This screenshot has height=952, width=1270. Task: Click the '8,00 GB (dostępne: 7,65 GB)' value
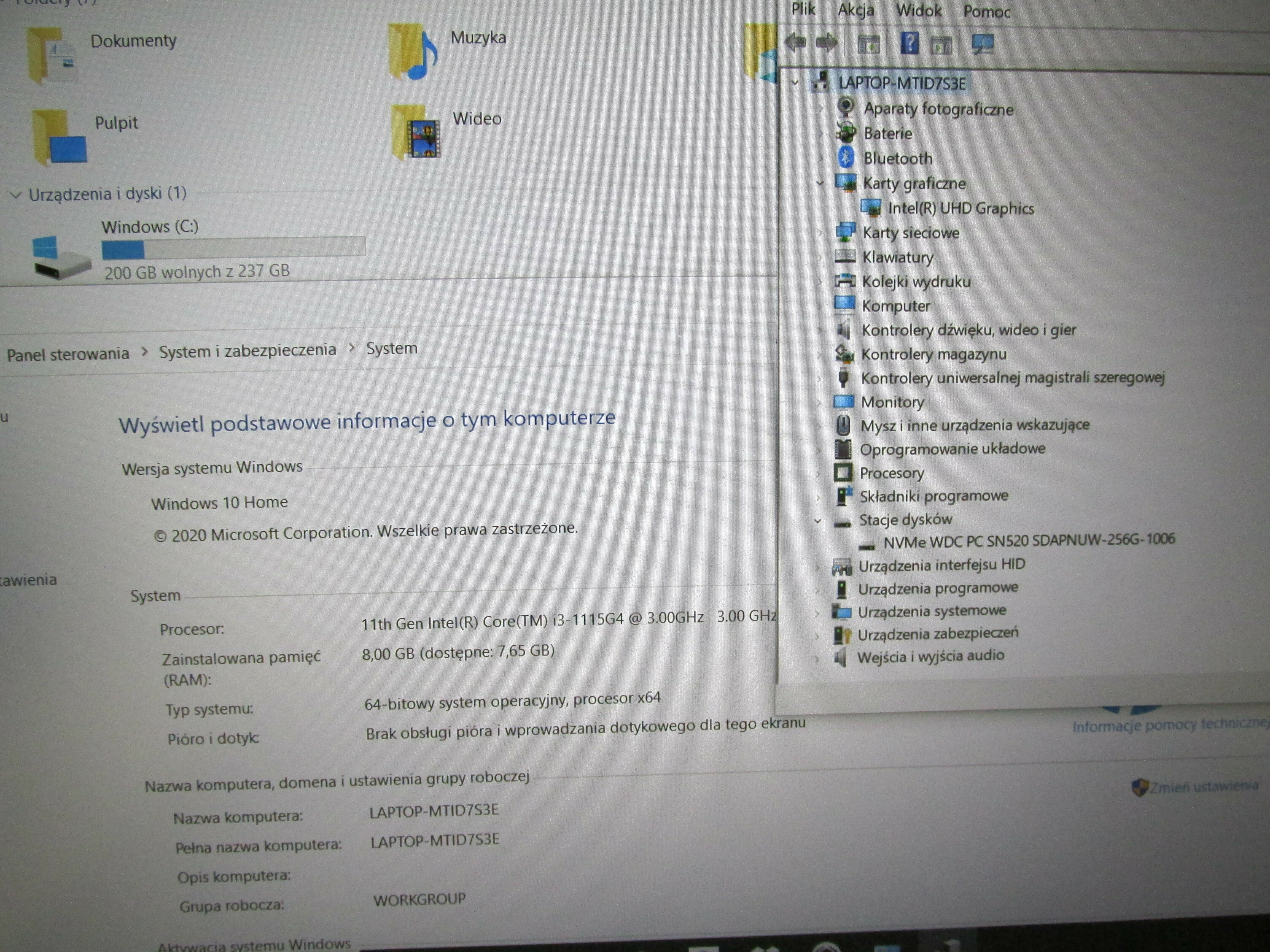458,653
